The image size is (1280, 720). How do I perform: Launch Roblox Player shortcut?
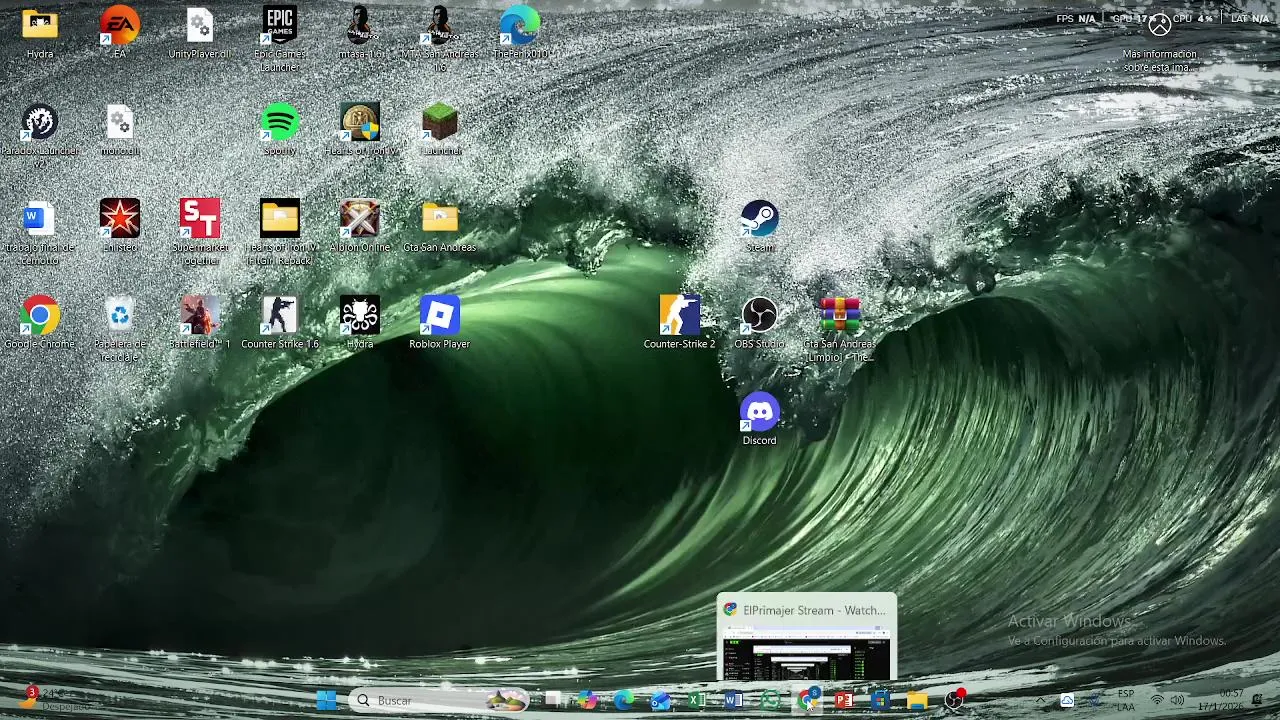coord(440,323)
